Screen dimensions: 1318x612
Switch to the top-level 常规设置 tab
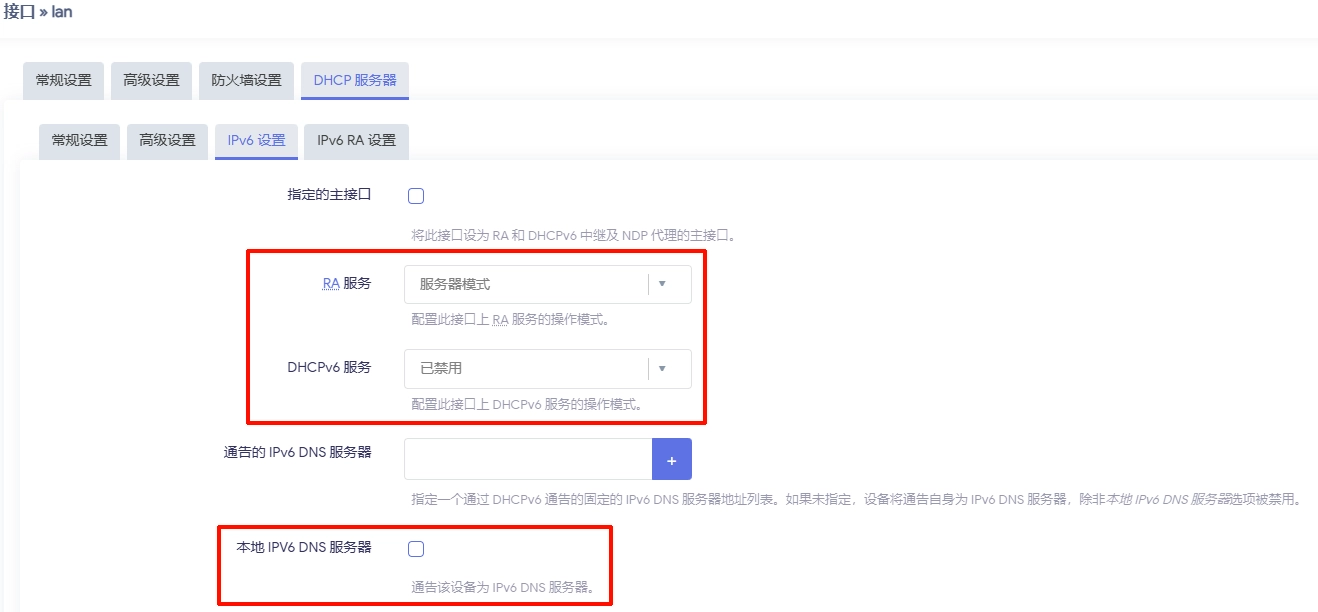tap(61, 80)
